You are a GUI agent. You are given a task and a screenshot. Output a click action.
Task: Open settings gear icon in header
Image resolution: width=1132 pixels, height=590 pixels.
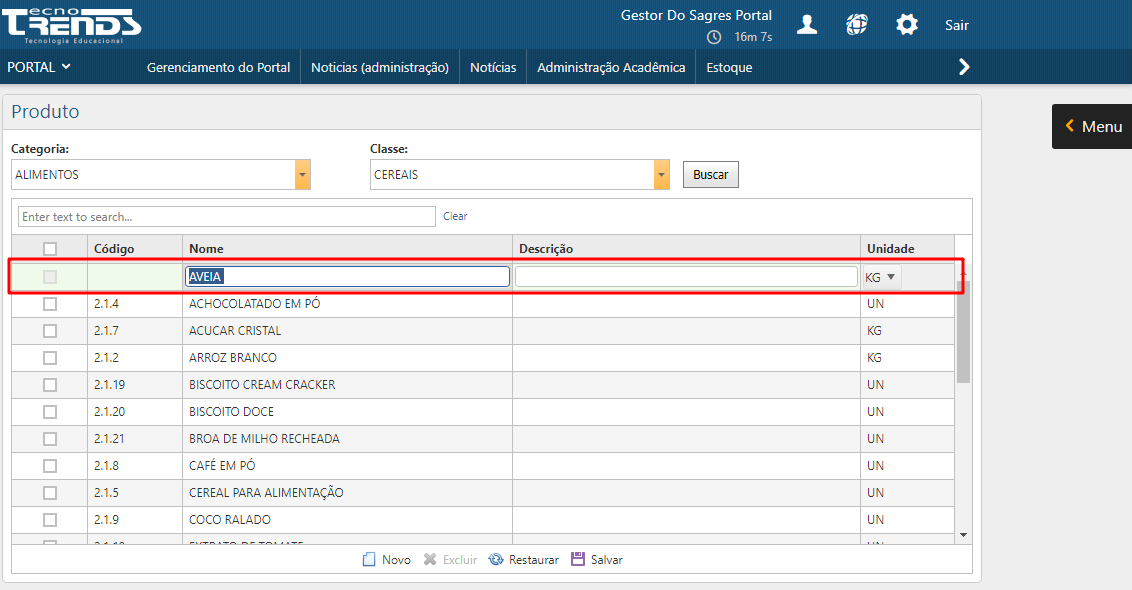point(907,25)
